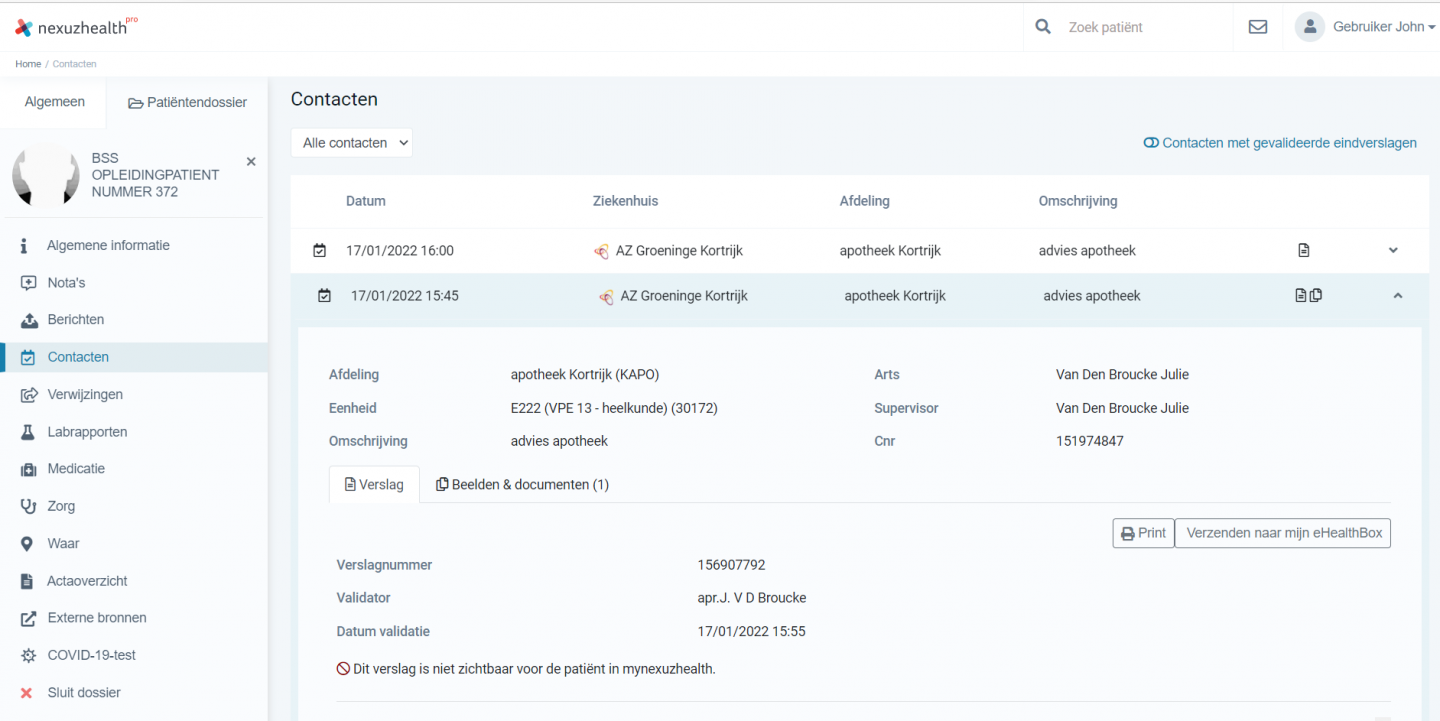Viewport: 1440px width, 721px height.
Task: Switch to Patiëntendossier tab
Action: [x=187, y=102]
